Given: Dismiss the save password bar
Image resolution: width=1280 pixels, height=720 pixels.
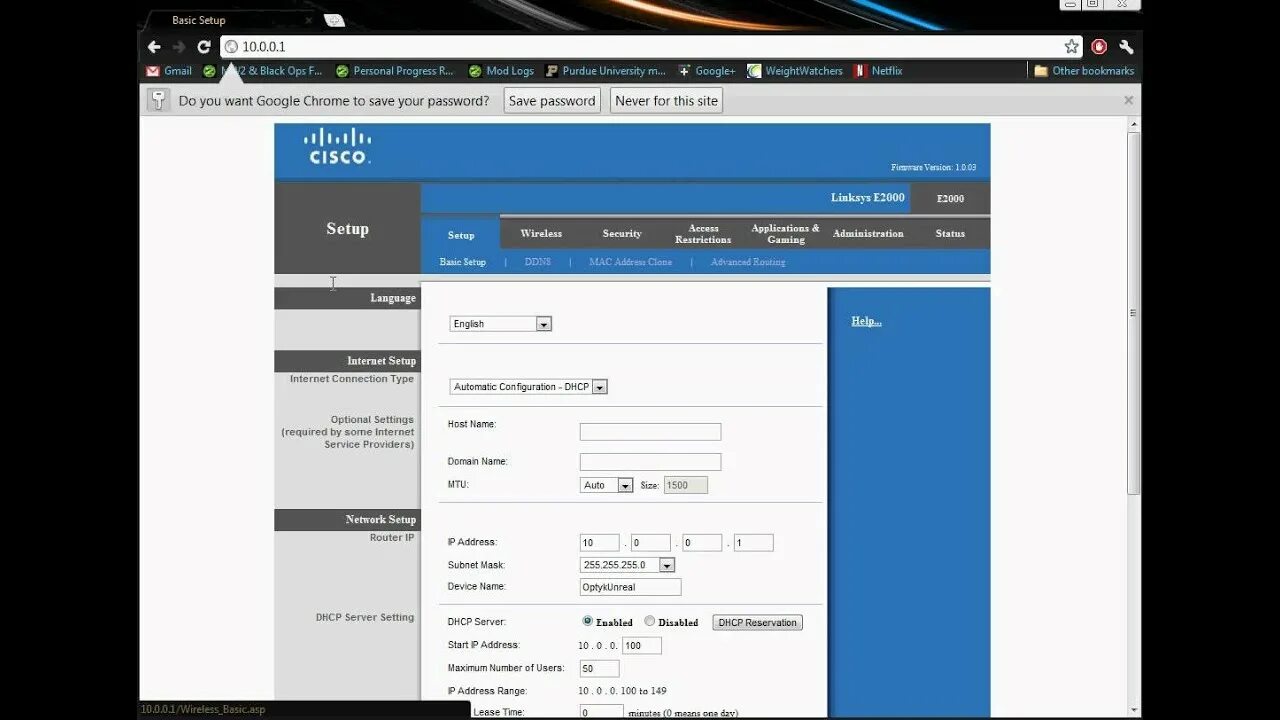Looking at the screenshot, I should [x=1129, y=100].
